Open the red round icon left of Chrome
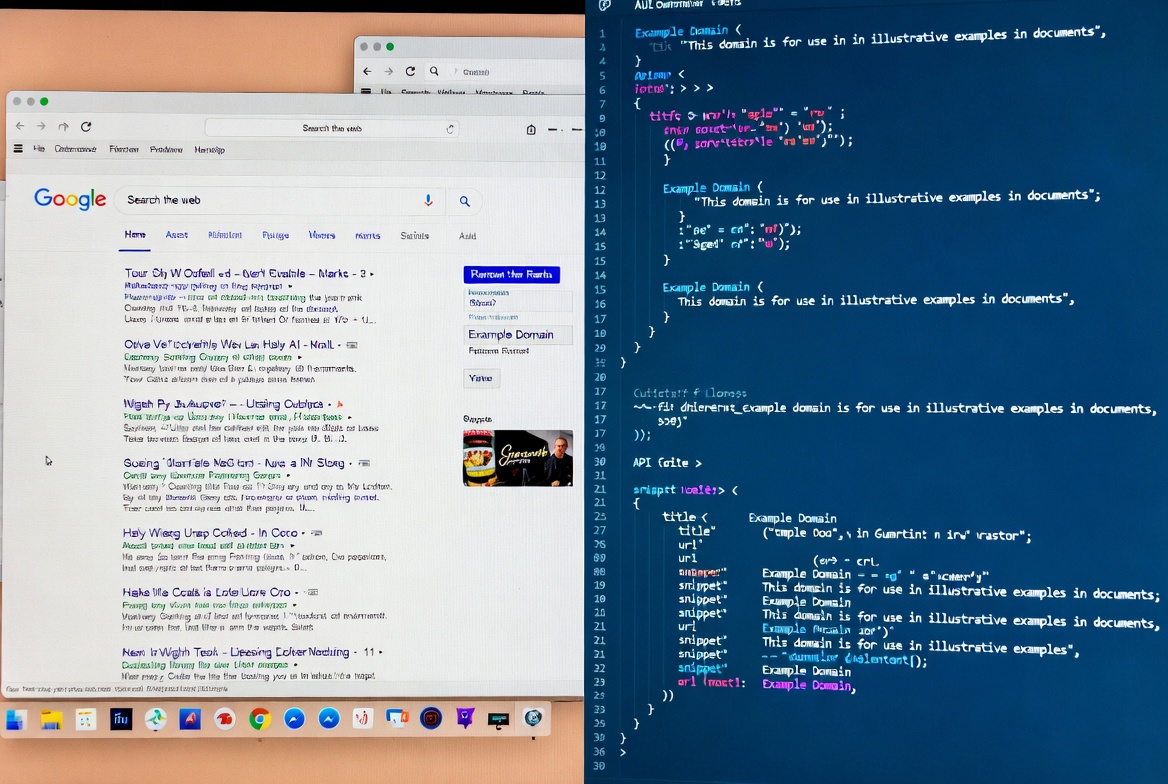This screenshot has width=1168, height=784. [x=224, y=719]
